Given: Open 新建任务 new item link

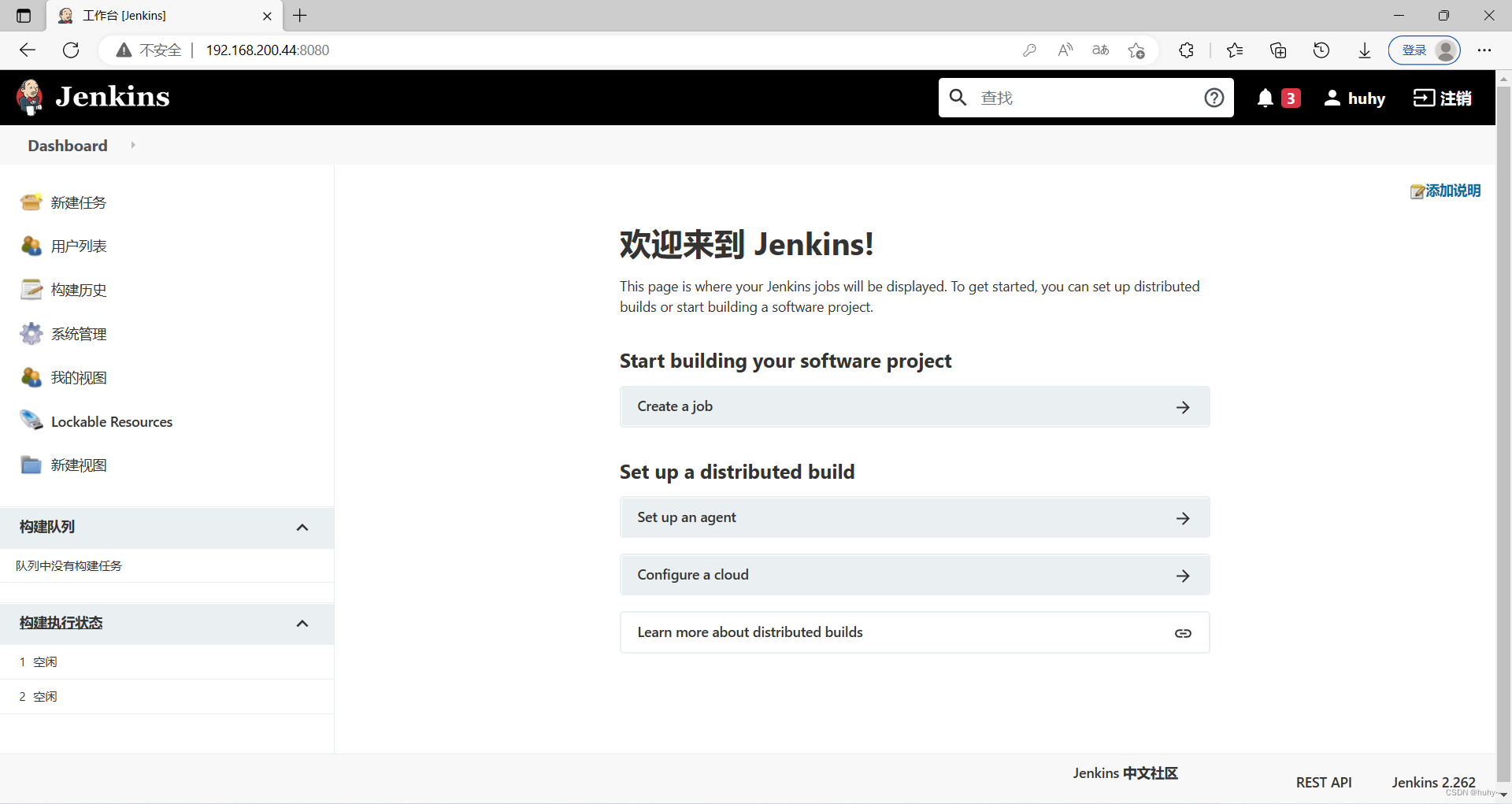Looking at the screenshot, I should point(79,202).
